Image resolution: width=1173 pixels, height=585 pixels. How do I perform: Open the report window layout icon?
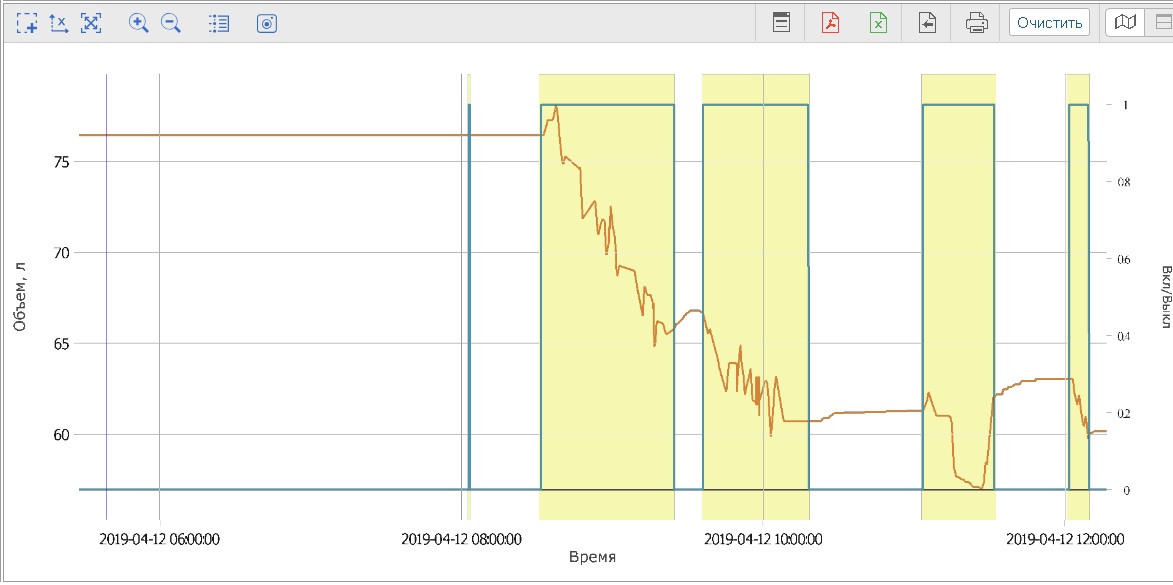click(782, 23)
